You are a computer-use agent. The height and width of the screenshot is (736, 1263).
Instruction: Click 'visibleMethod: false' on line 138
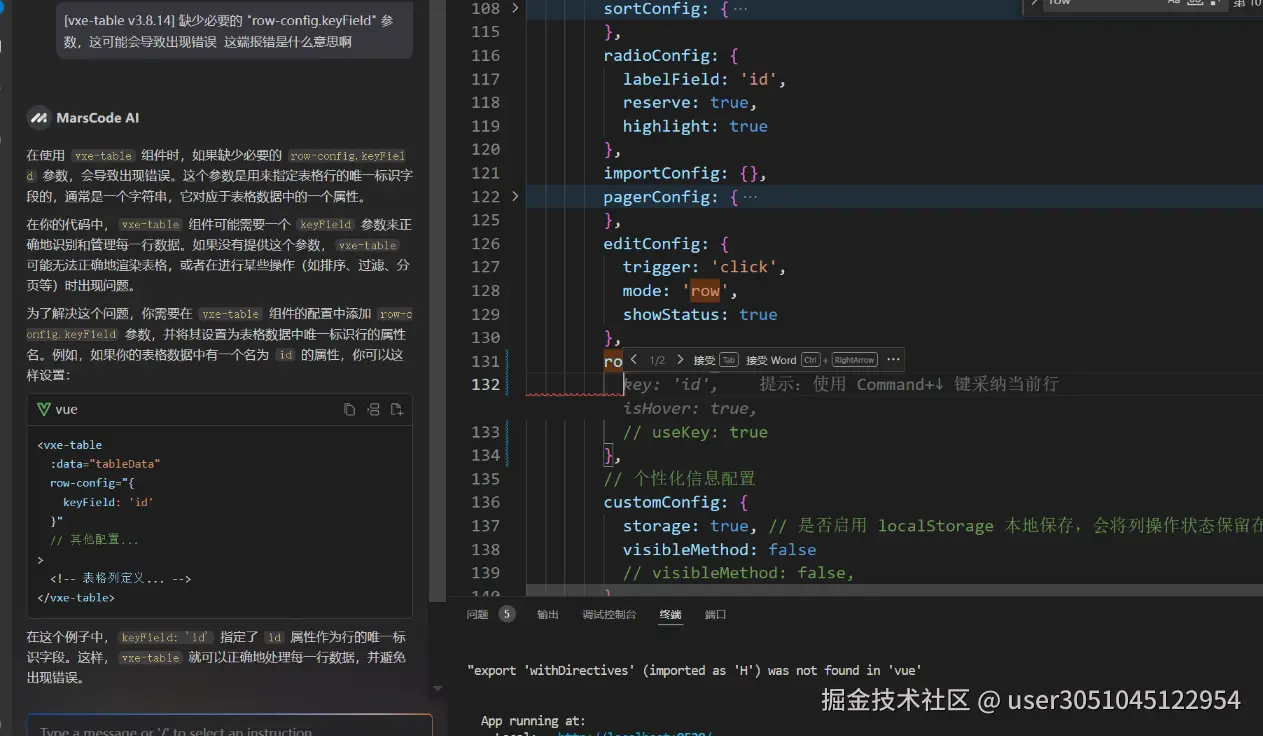tap(719, 549)
